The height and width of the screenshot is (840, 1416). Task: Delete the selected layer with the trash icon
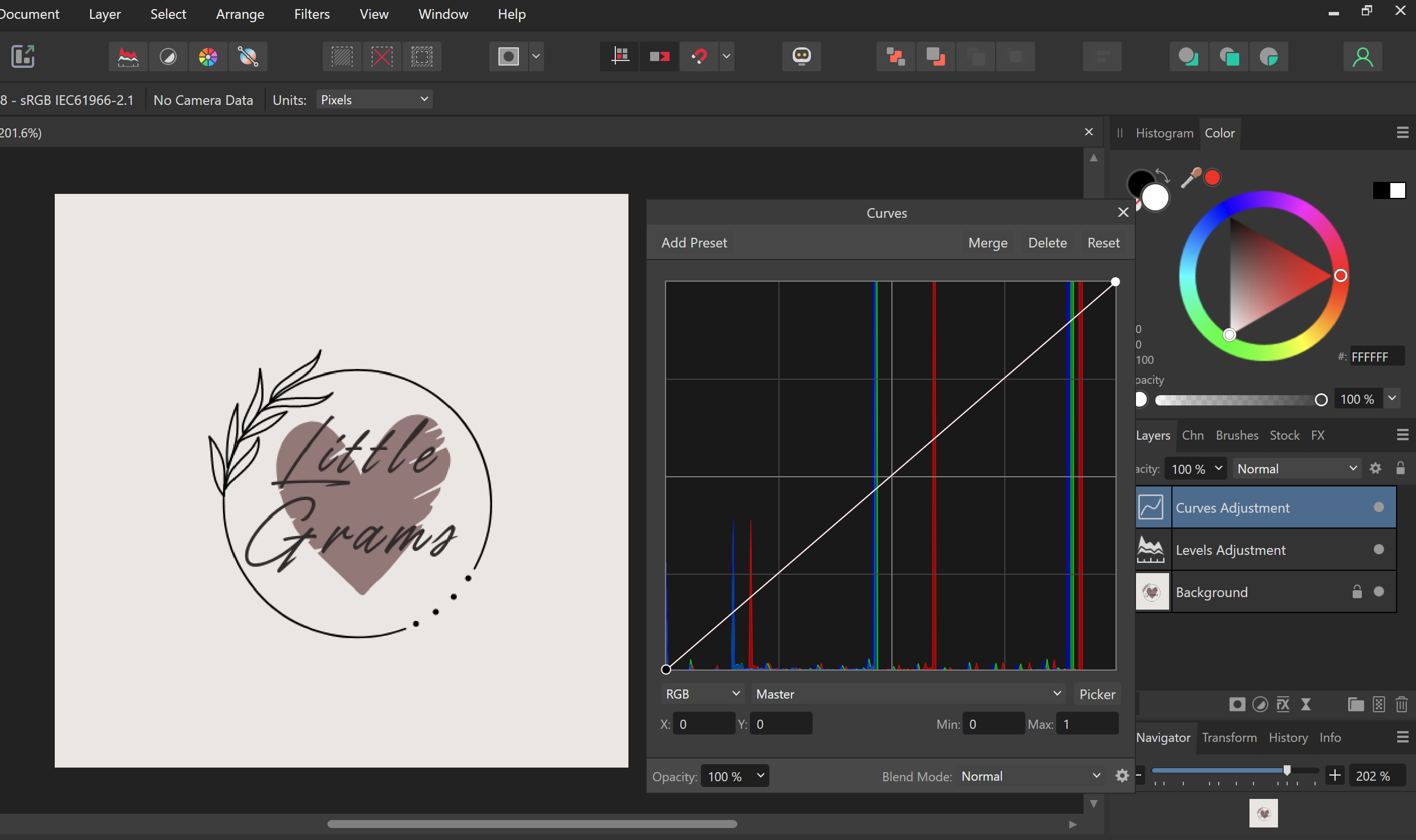pyautogui.click(x=1402, y=705)
